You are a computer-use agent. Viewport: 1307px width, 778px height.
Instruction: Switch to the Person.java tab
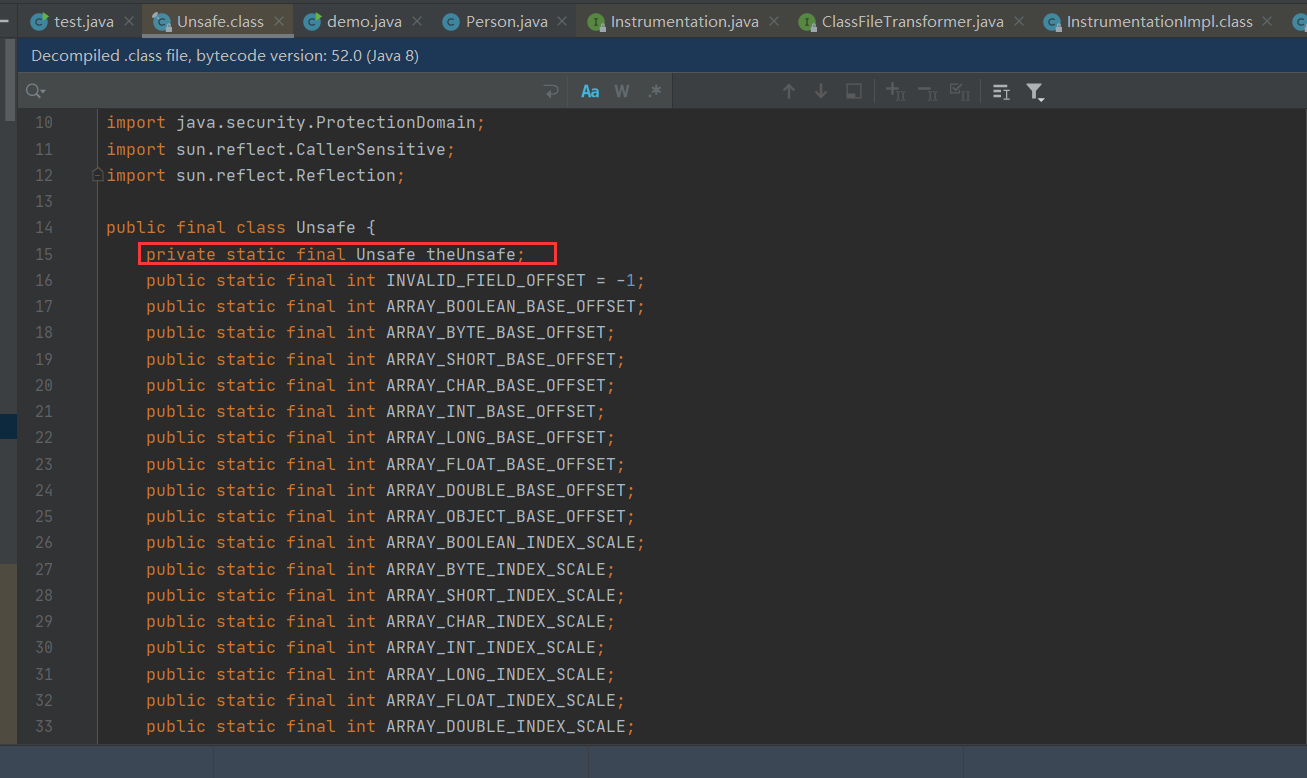(x=506, y=21)
